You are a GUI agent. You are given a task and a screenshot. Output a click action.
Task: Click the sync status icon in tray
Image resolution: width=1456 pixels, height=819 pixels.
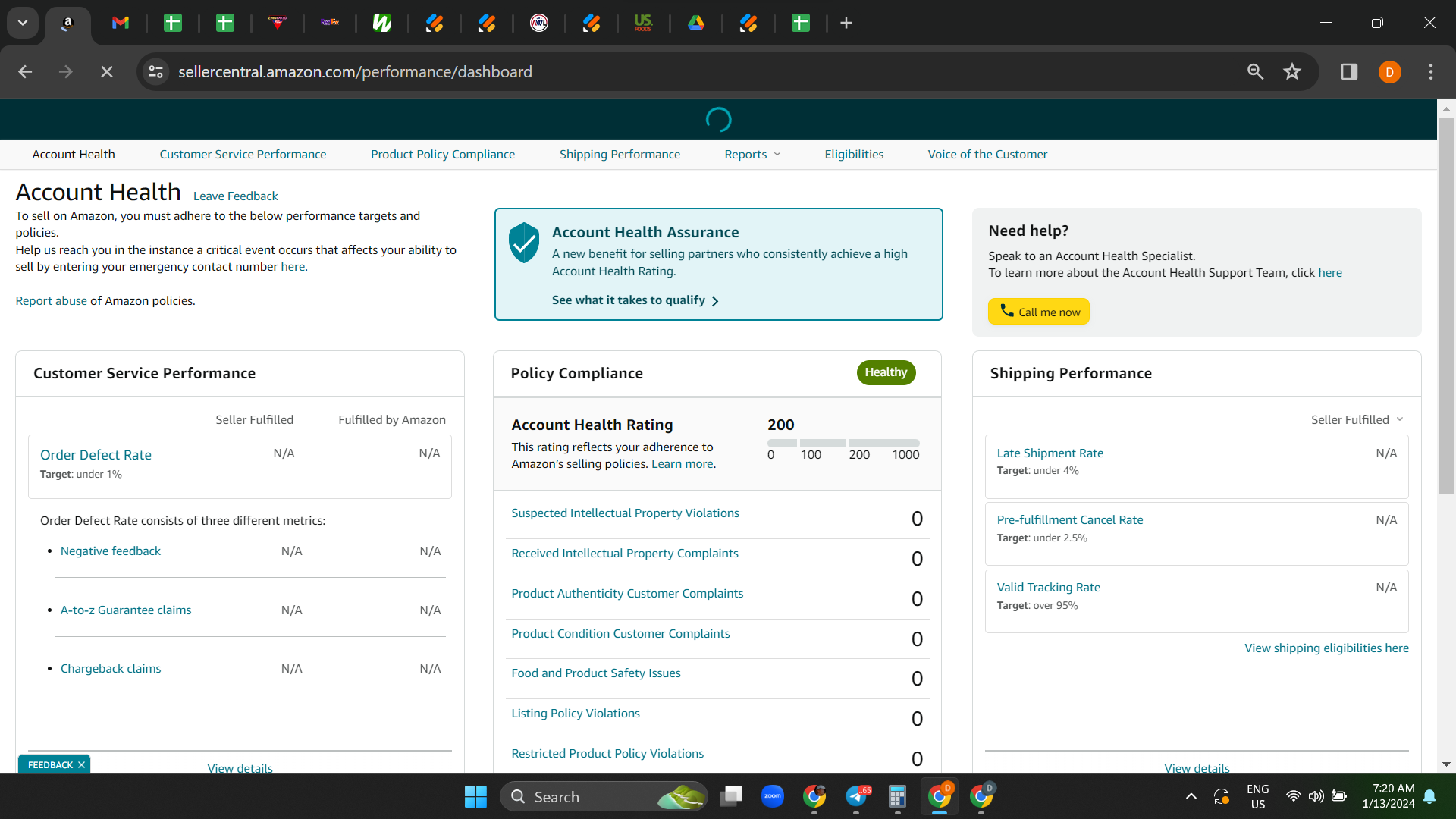pyautogui.click(x=1222, y=796)
